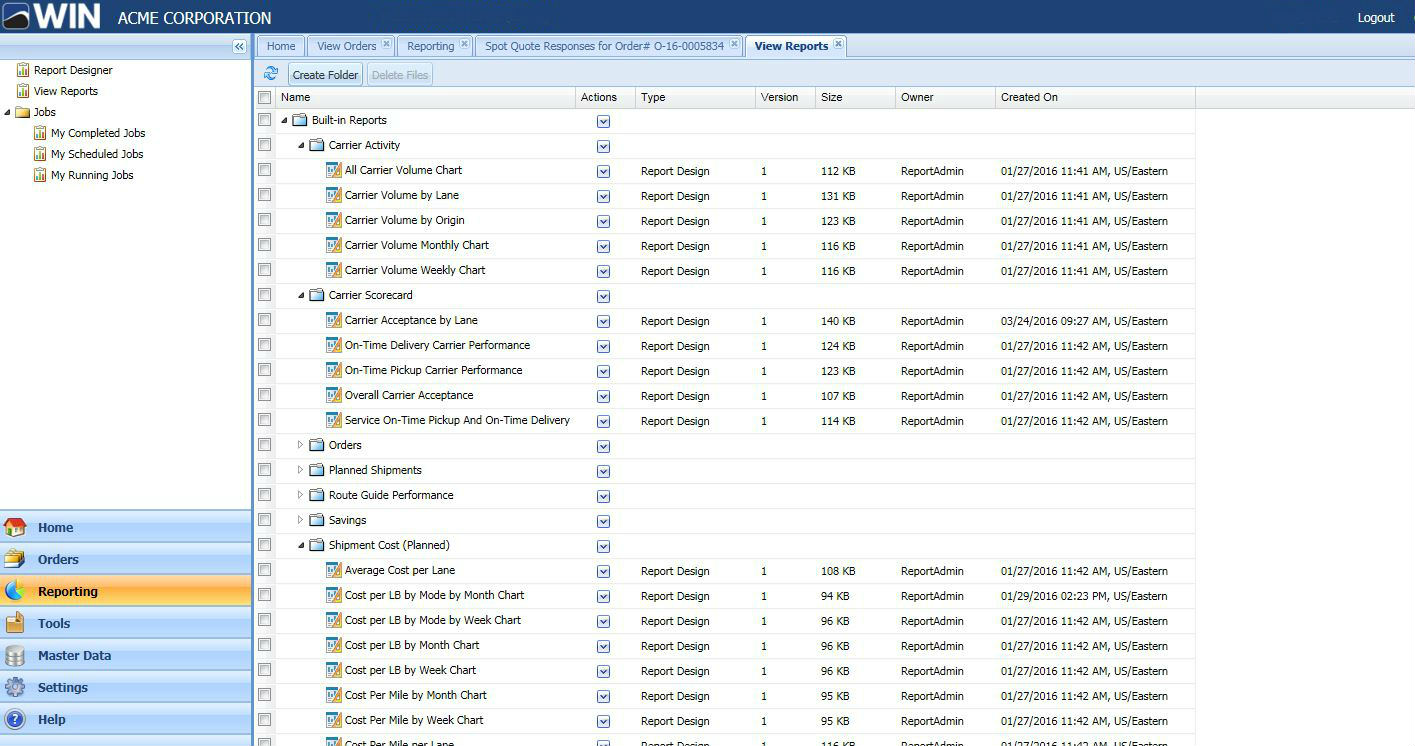Open the Master Data section icon
Viewport: 1415px width, 746px height.
pos(15,656)
